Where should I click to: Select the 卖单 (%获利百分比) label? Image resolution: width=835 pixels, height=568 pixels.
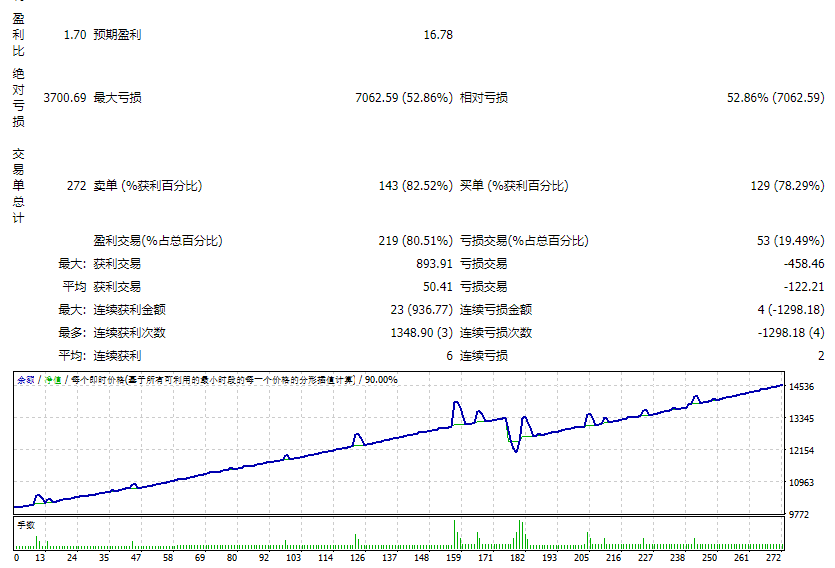tap(148, 185)
